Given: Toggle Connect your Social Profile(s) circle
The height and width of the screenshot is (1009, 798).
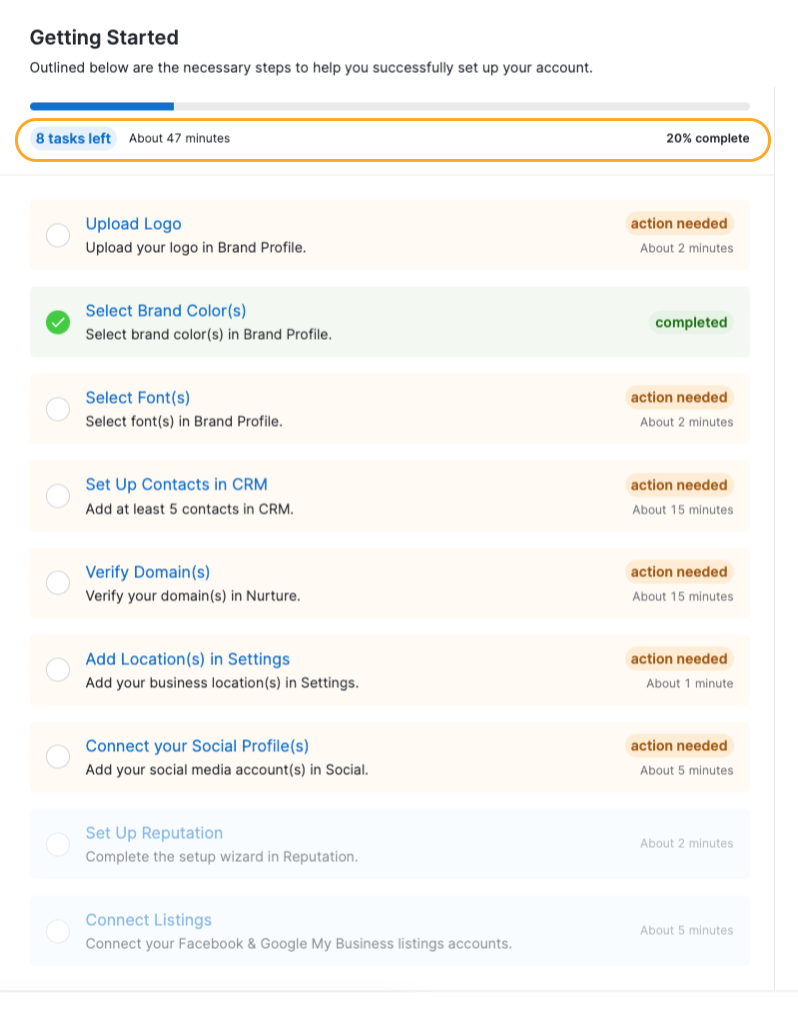Looking at the screenshot, I should click(58, 757).
